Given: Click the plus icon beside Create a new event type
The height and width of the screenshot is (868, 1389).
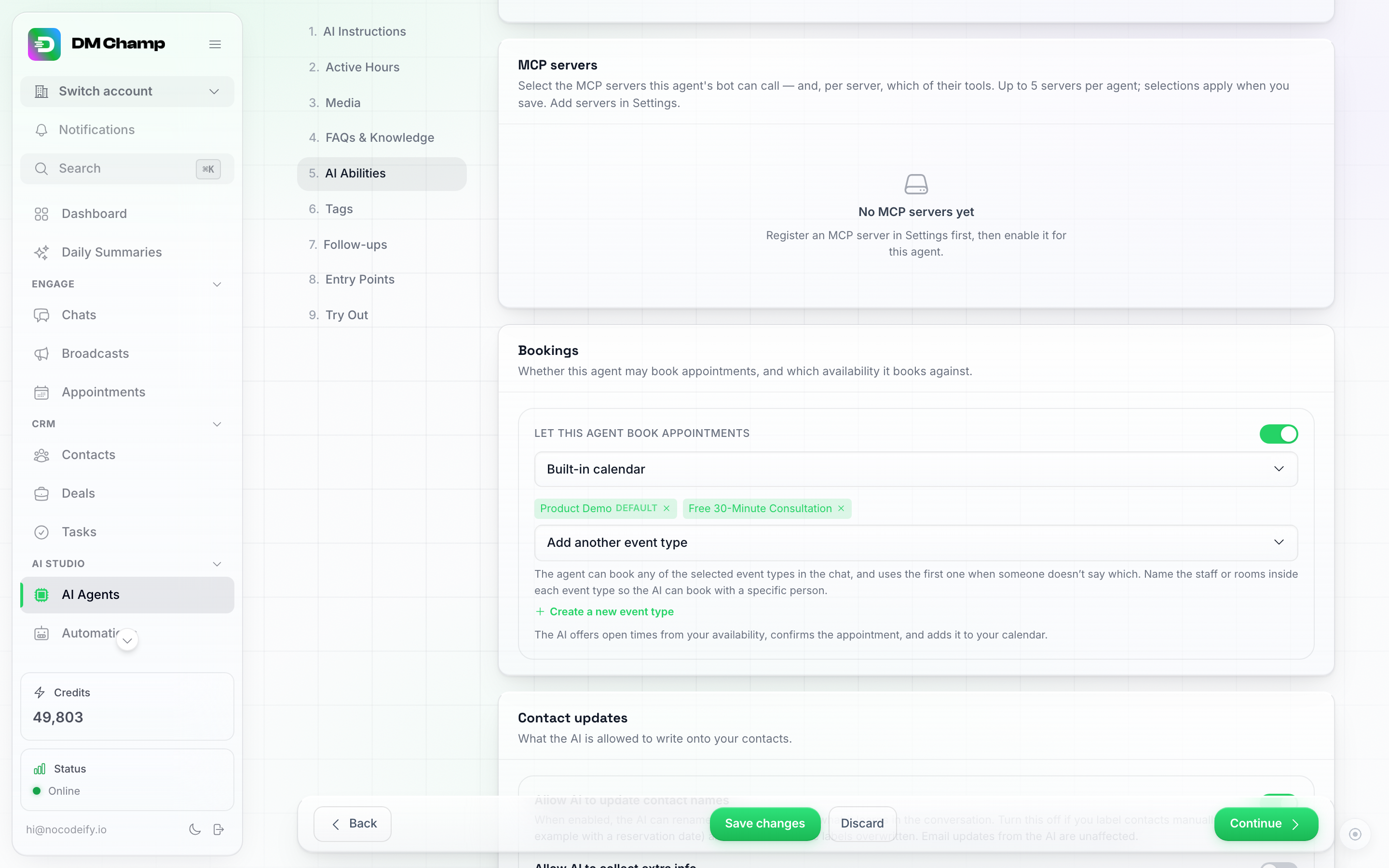Looking at the screenshot, I should 540,612.
